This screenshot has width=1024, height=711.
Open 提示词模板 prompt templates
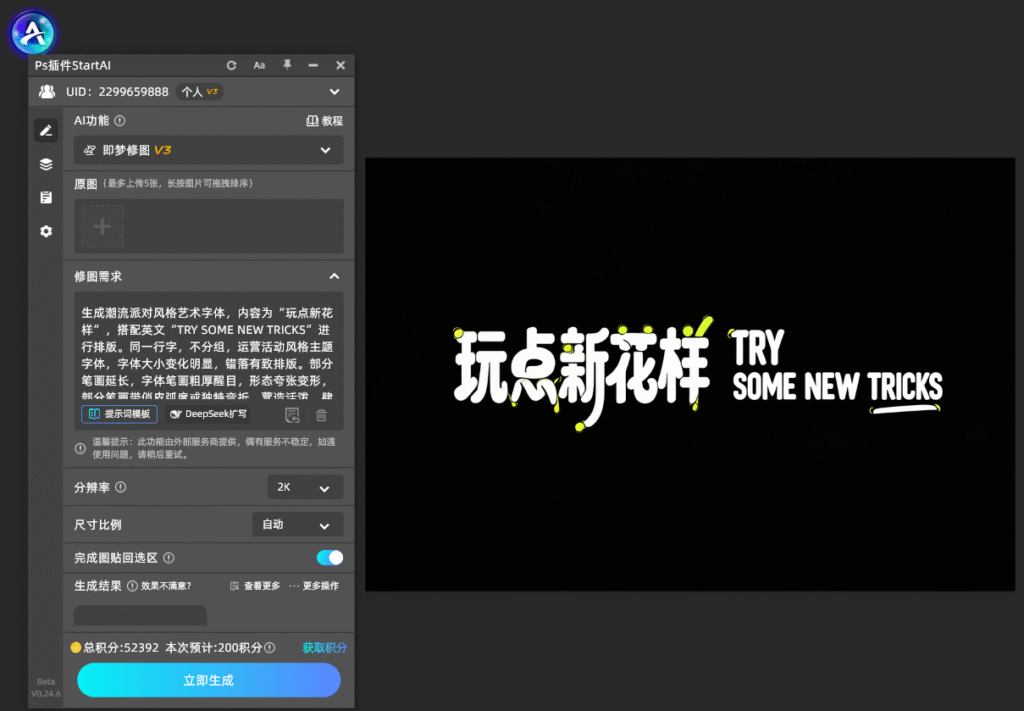click(x=120, y=414)
